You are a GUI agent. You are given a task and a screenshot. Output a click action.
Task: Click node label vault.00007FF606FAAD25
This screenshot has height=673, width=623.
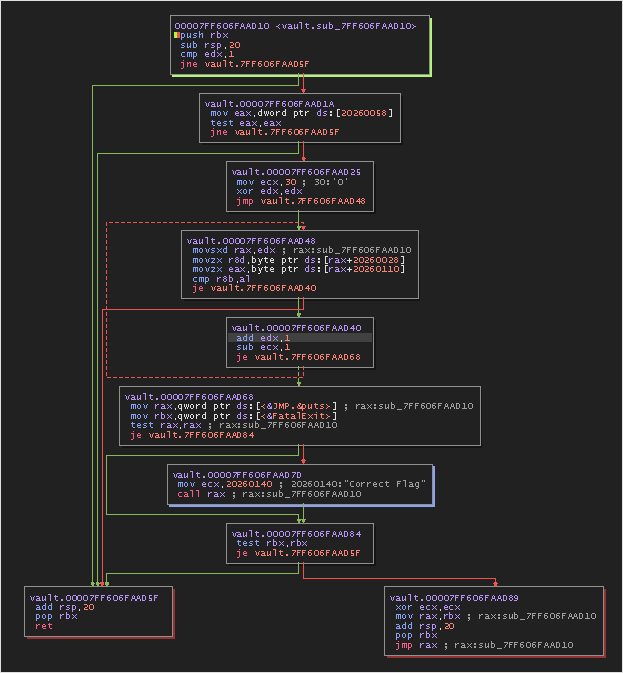point(296,172)
